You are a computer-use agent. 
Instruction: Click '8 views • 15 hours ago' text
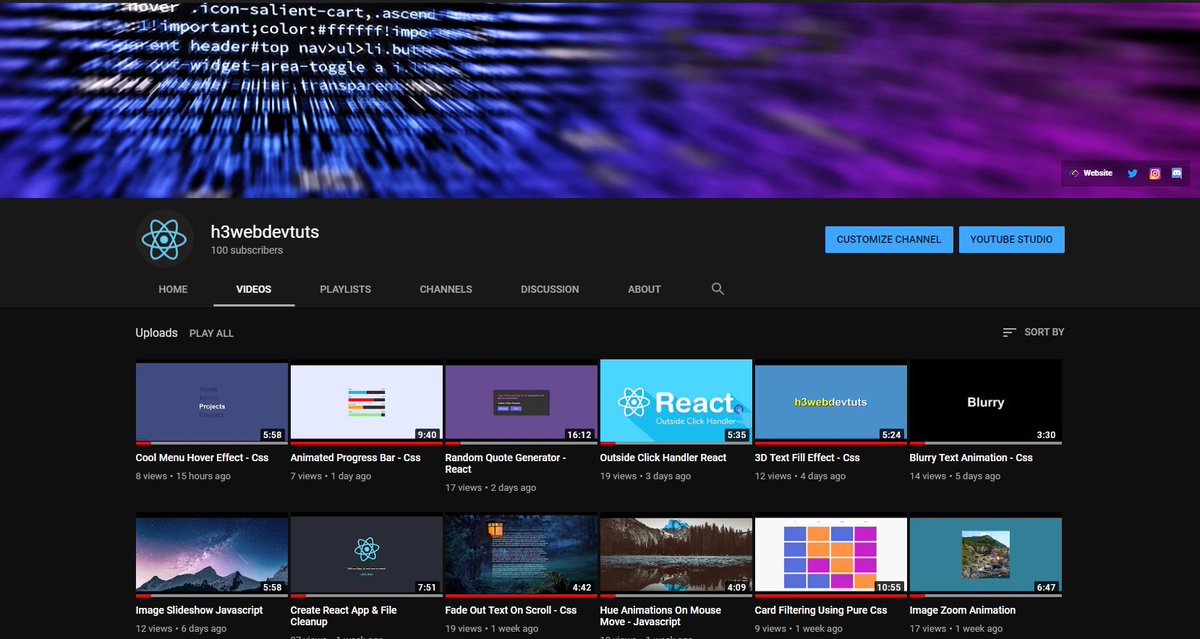coord(183,476)
